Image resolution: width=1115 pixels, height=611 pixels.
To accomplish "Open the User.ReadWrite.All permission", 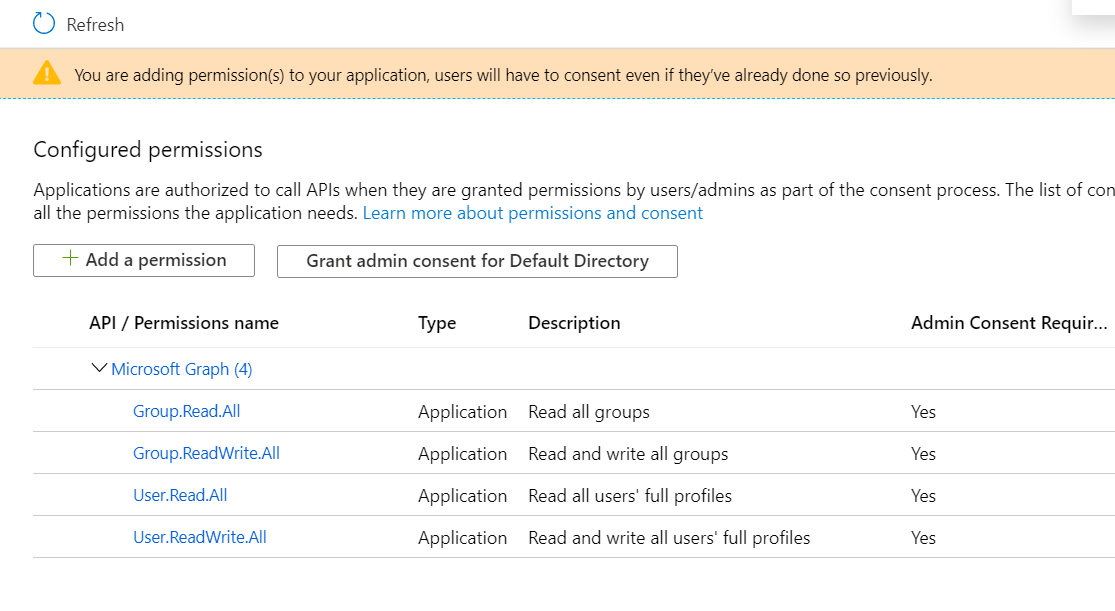I will coord(200,537).
